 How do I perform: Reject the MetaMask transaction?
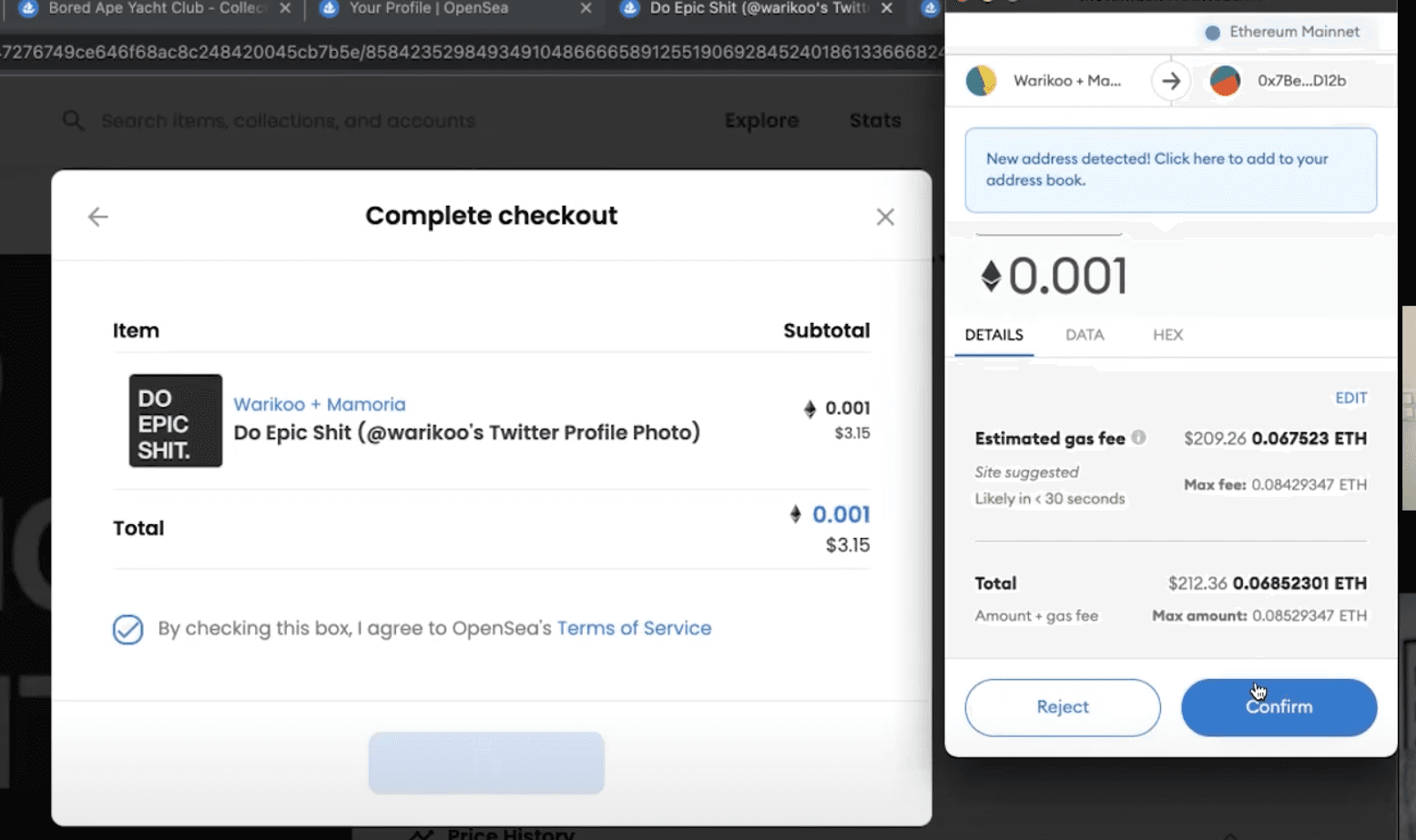1063,707
